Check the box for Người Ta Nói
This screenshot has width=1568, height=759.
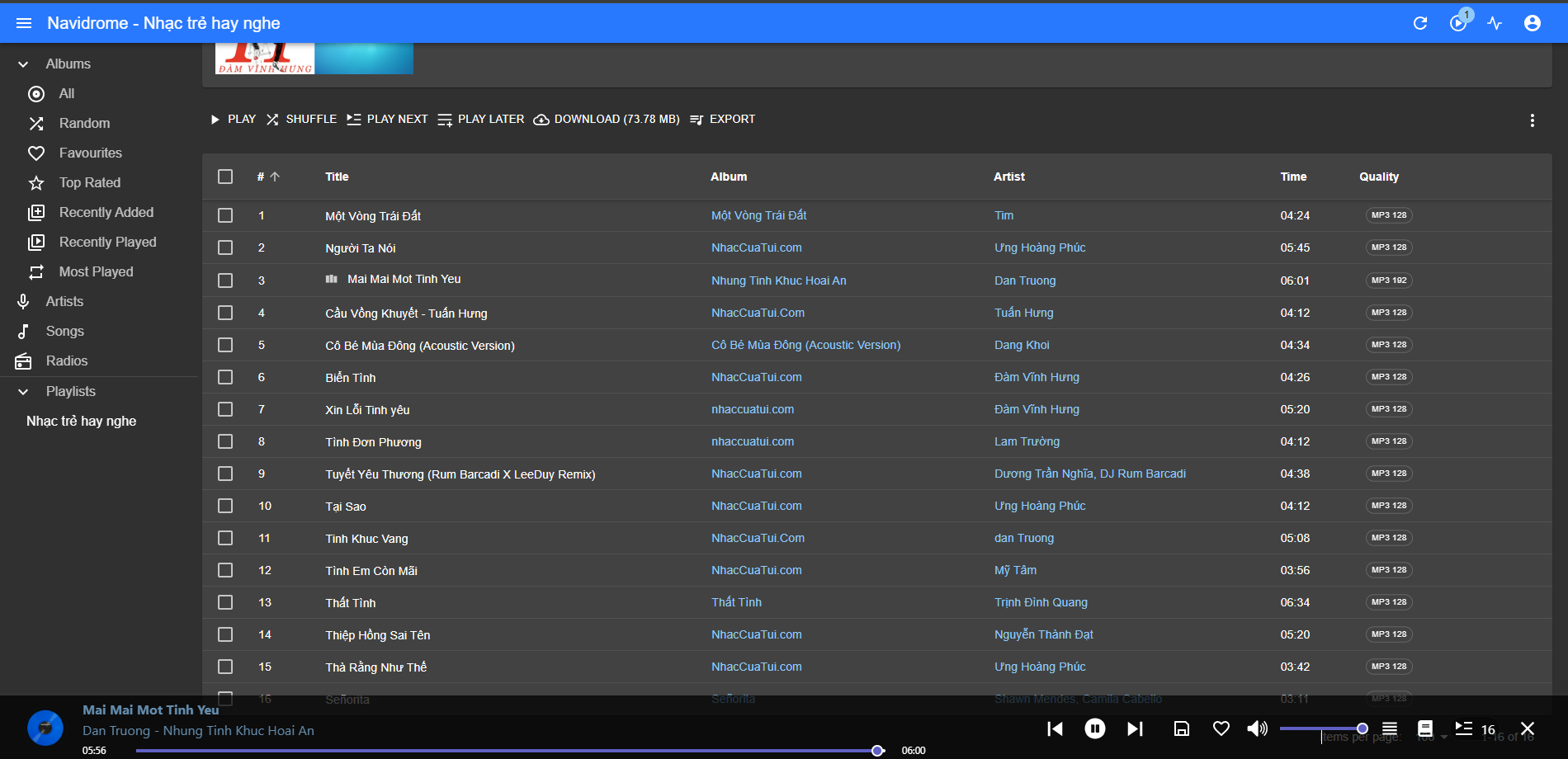click(225, 247)
